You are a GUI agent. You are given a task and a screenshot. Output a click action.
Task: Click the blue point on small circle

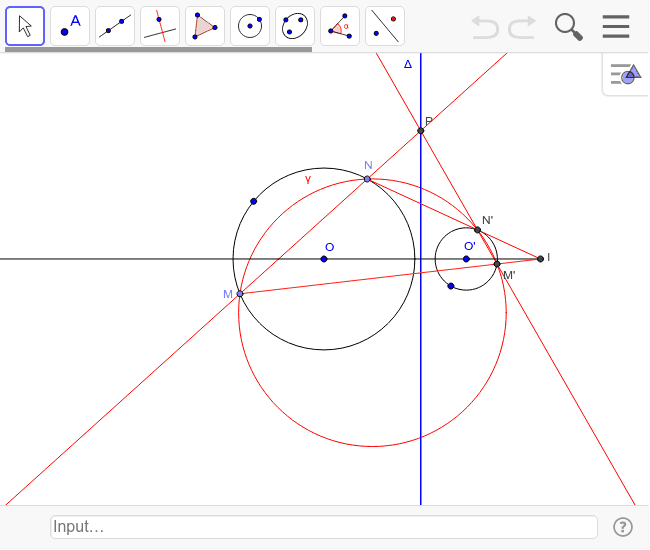tap(451, 286)
